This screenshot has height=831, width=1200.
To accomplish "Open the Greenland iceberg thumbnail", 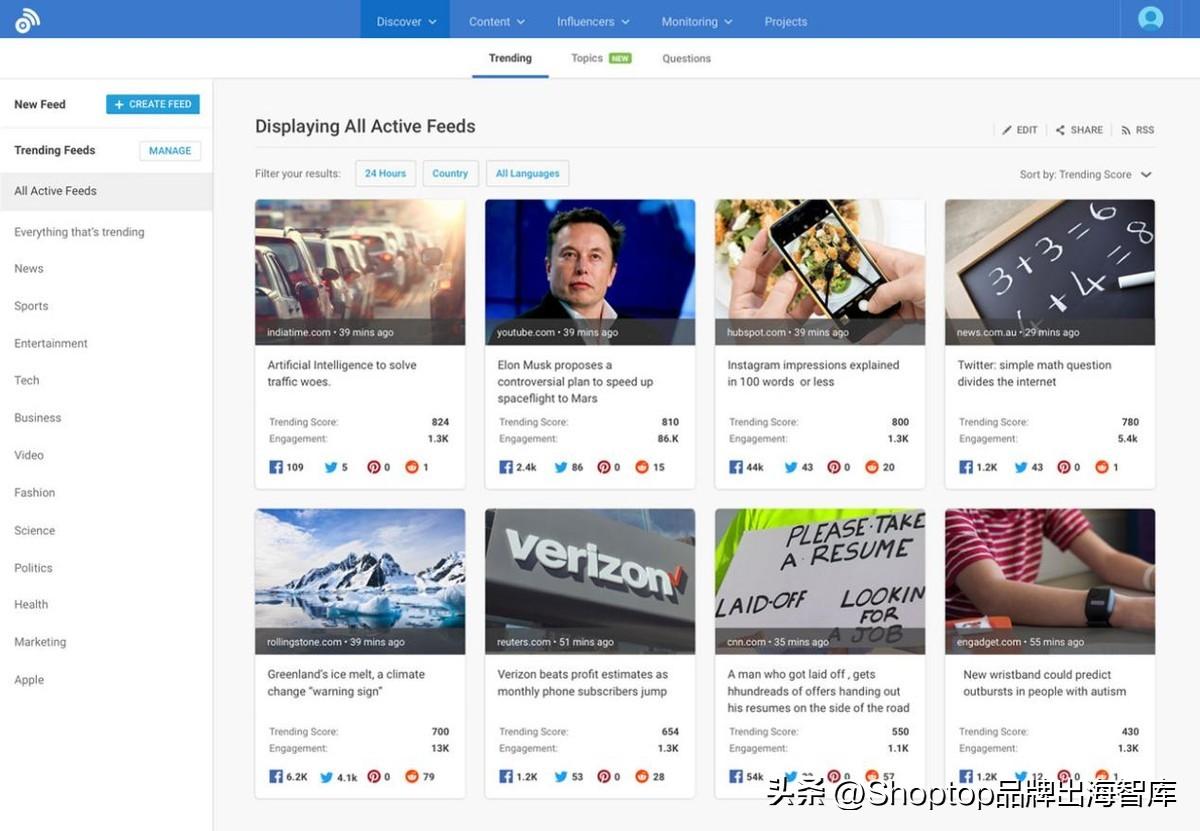I will click(360, 581).
